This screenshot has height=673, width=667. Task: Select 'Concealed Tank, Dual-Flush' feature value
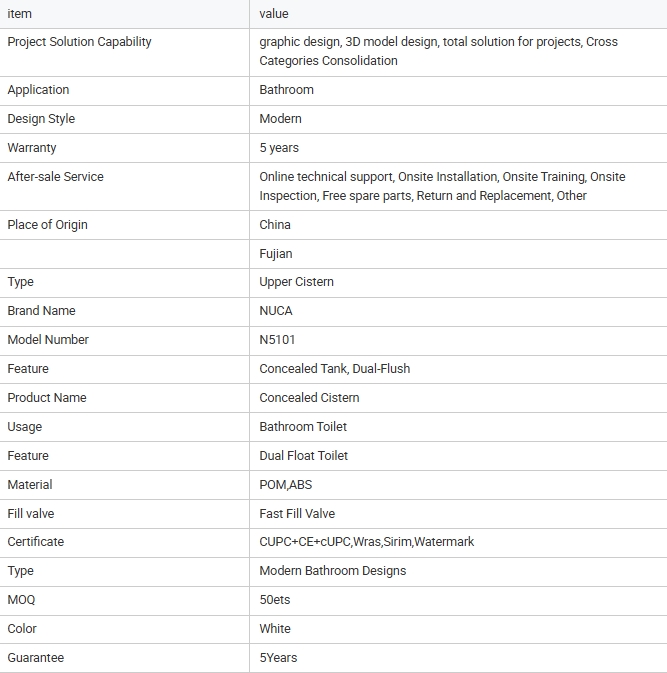[334, 369]
